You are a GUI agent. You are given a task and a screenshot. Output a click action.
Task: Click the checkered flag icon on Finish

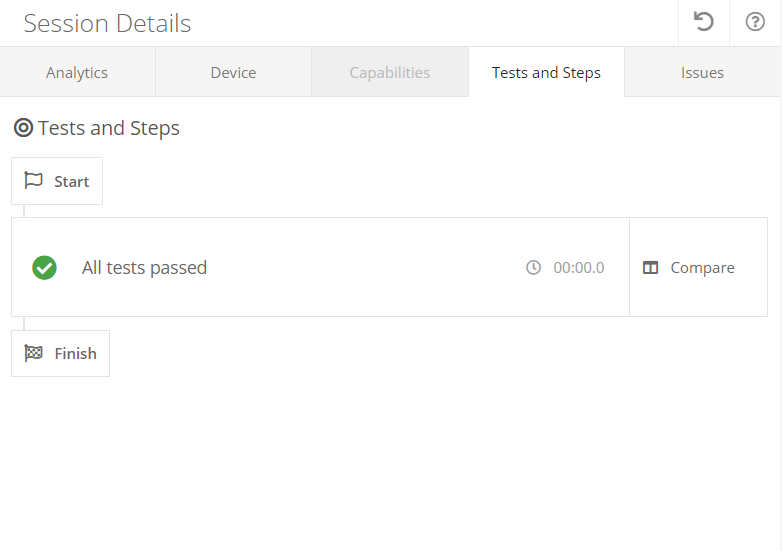click(34, 353)
